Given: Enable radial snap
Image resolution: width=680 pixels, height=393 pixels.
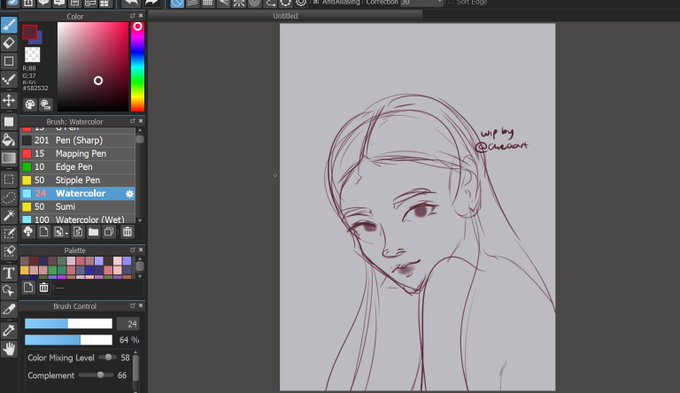Looking at the screenshot, I should pos(239,3).
